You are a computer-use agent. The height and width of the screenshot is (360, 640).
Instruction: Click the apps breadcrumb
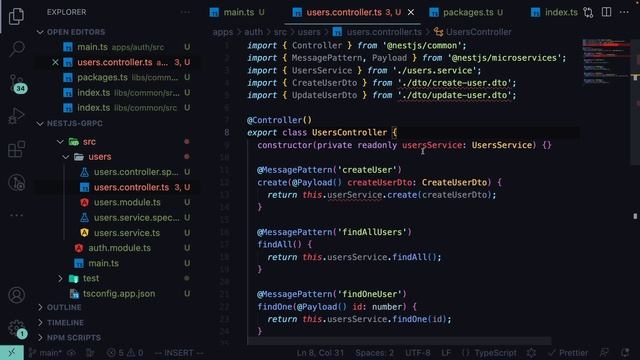[x=222, y=32]
